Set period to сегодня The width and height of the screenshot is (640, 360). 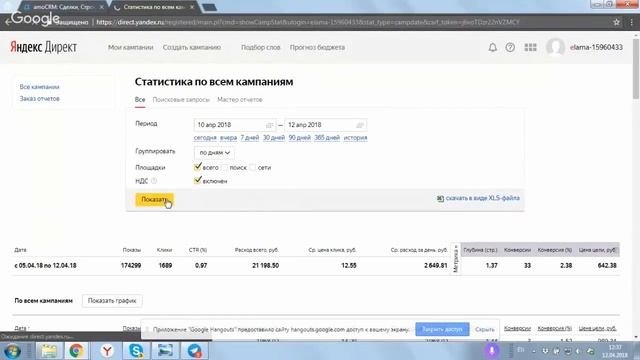(205, 138)
